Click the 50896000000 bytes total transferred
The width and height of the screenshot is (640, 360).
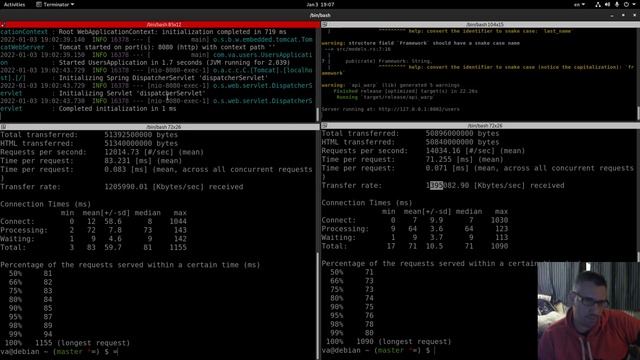pyautogui.click(x=462, y=133)
